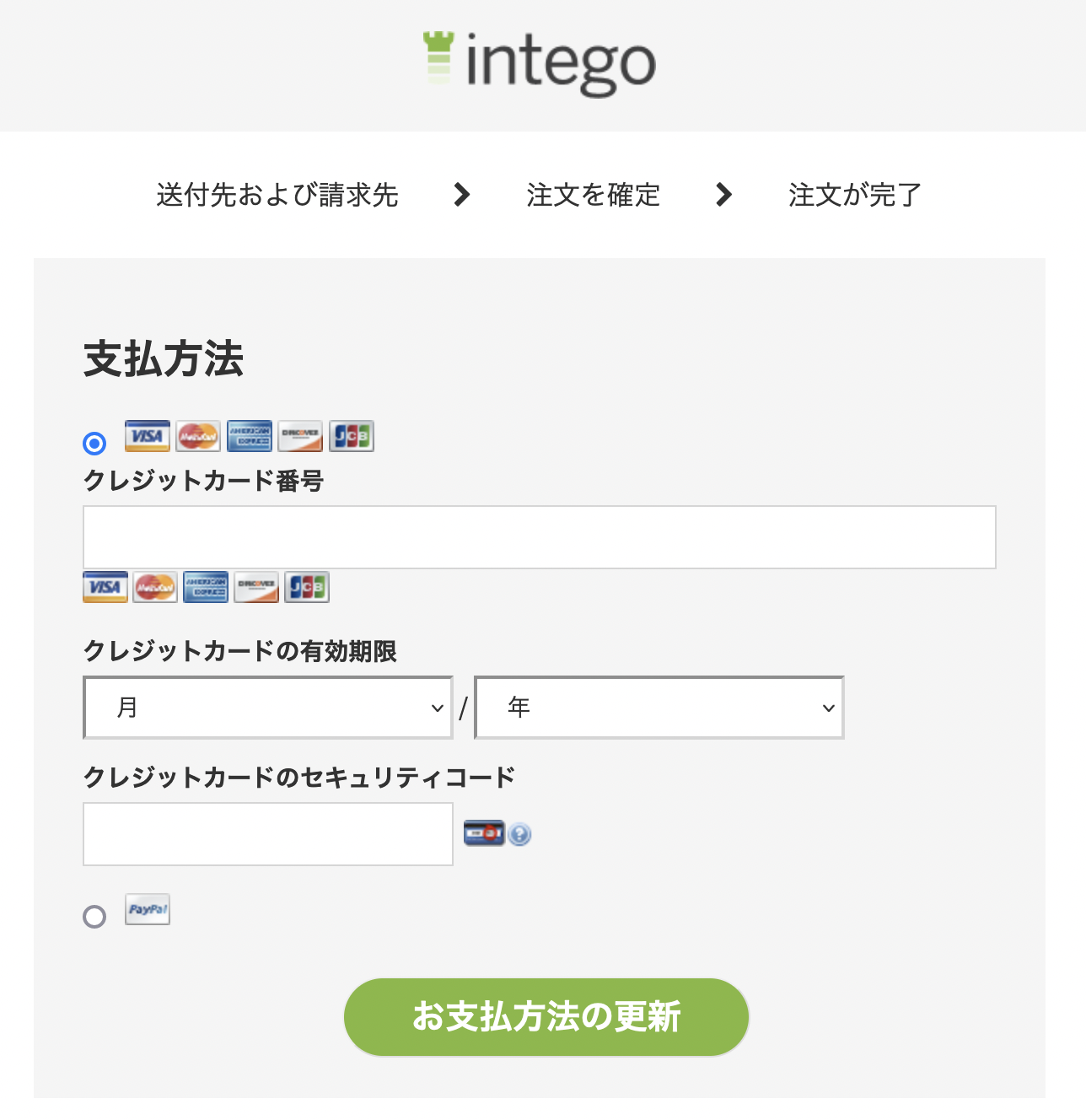Click the Visa icon beside the selected radio button
Image resolution: width=1086 pixels, height=1120 pixels.
pos(147,436)
